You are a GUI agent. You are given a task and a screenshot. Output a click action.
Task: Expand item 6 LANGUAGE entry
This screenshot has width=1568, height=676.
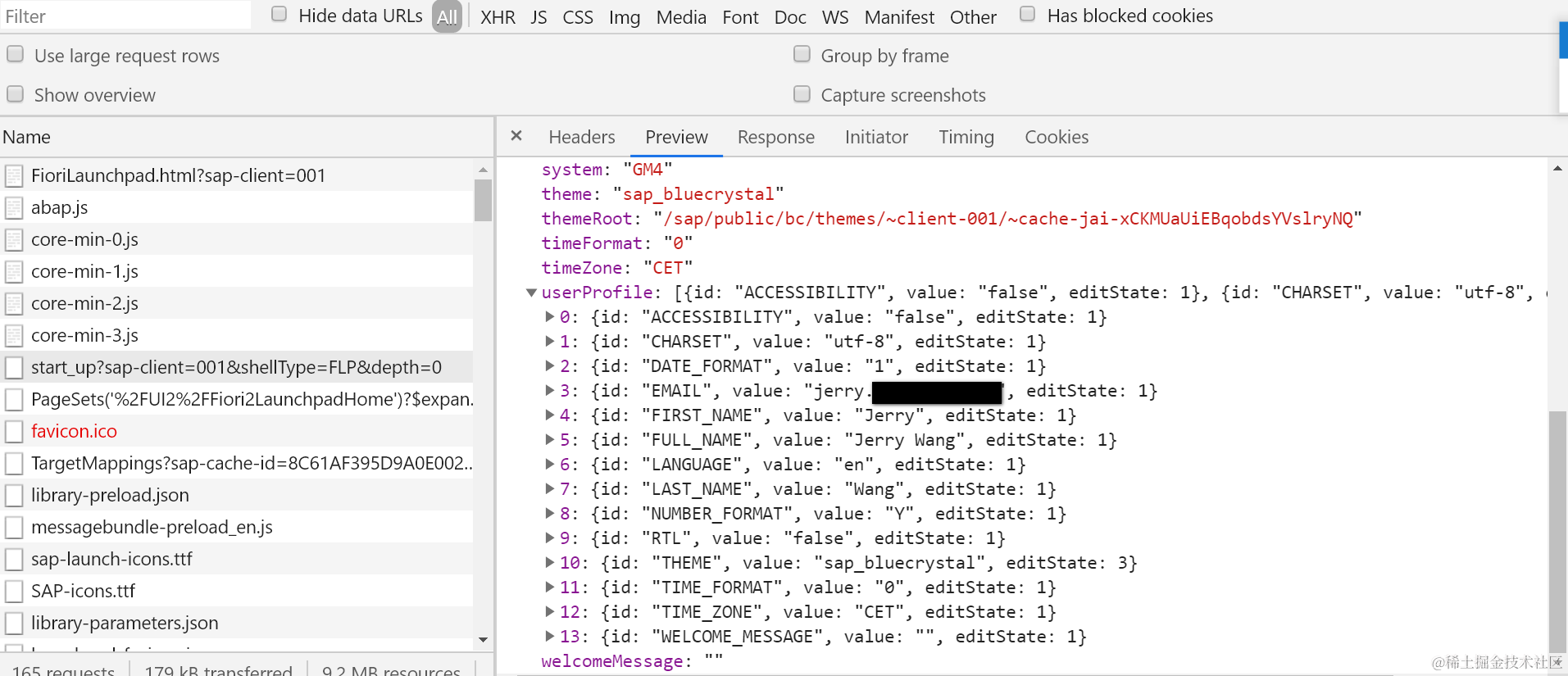[x=550, y=464]
